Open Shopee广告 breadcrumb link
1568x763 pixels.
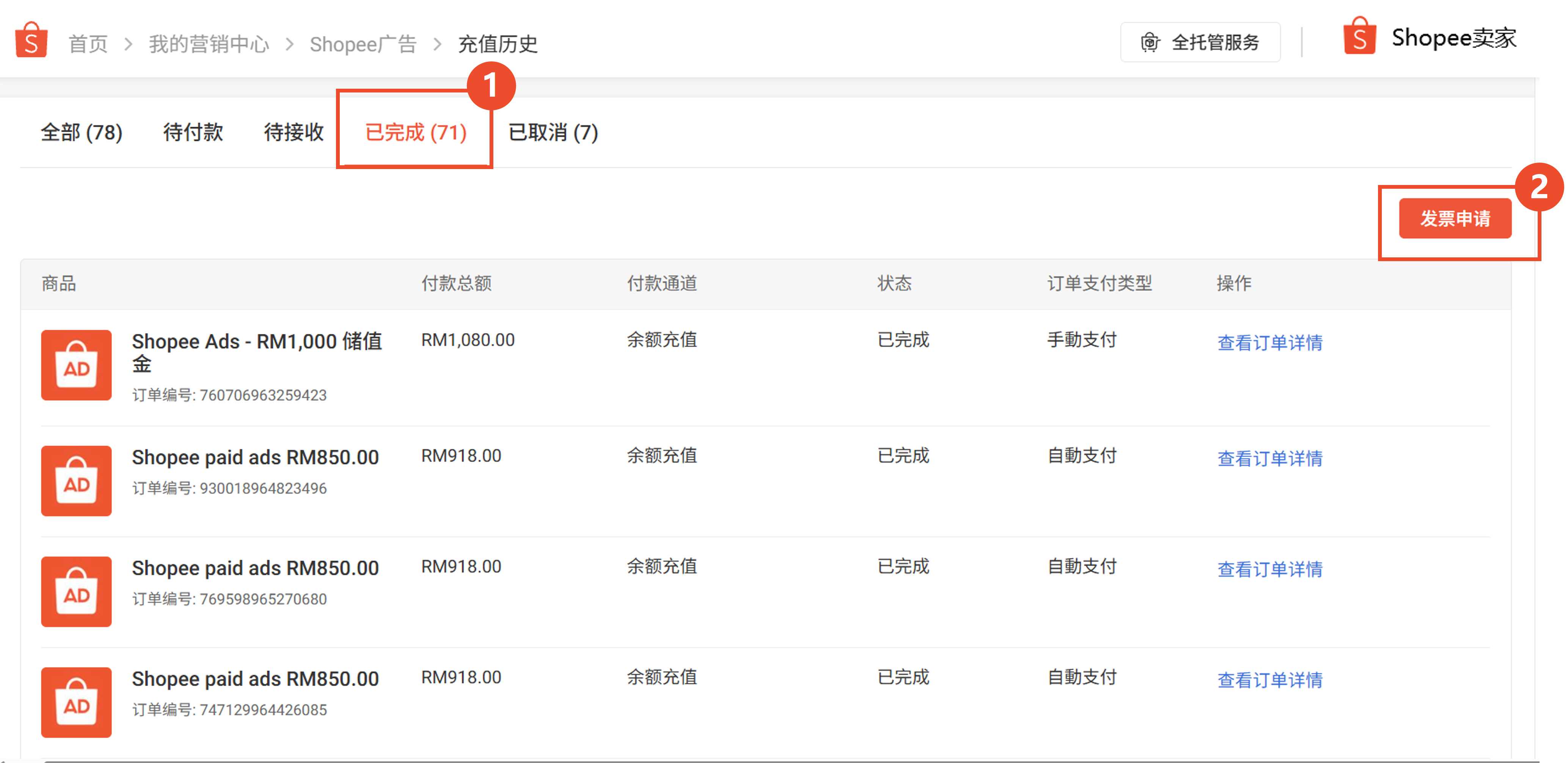tap(363, 44)
